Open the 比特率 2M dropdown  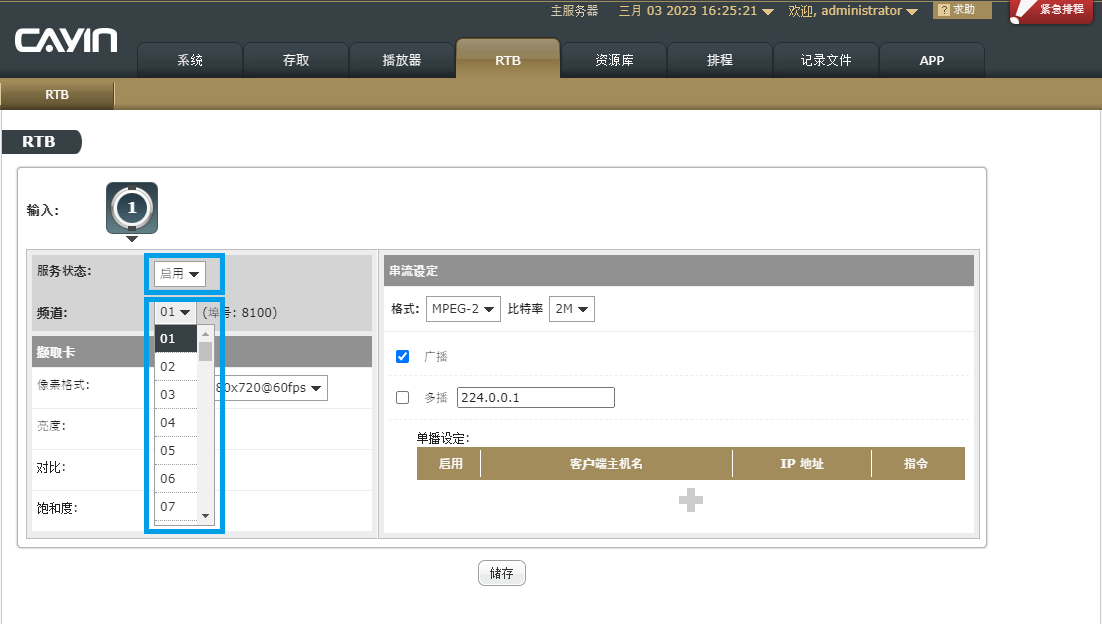pos(572,309)
